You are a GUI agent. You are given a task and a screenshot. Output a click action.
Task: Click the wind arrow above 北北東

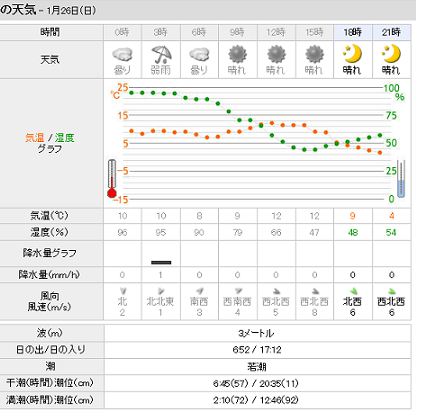161,291
